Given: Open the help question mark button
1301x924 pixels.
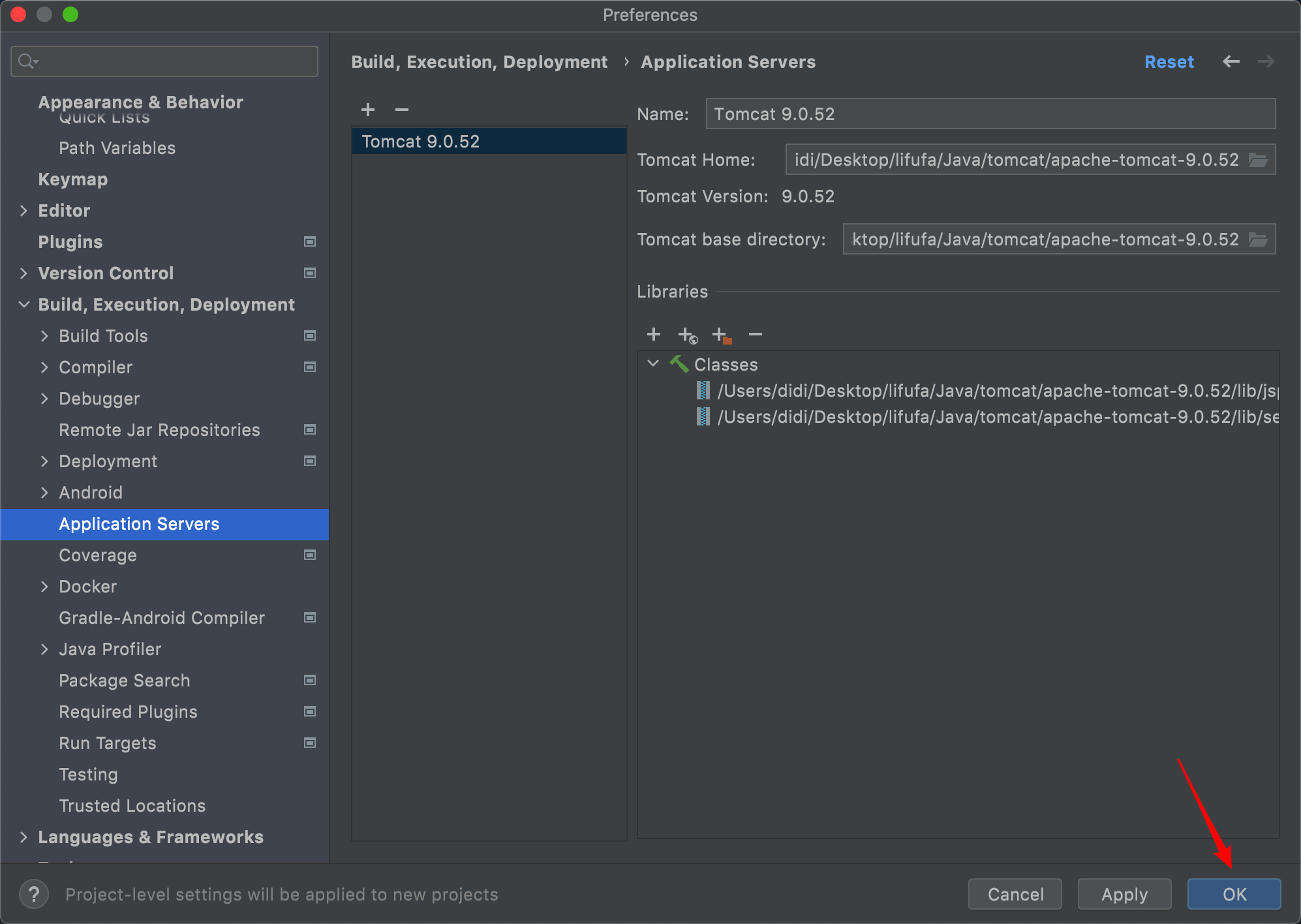Looking at the screenshot, I should 34,894.
